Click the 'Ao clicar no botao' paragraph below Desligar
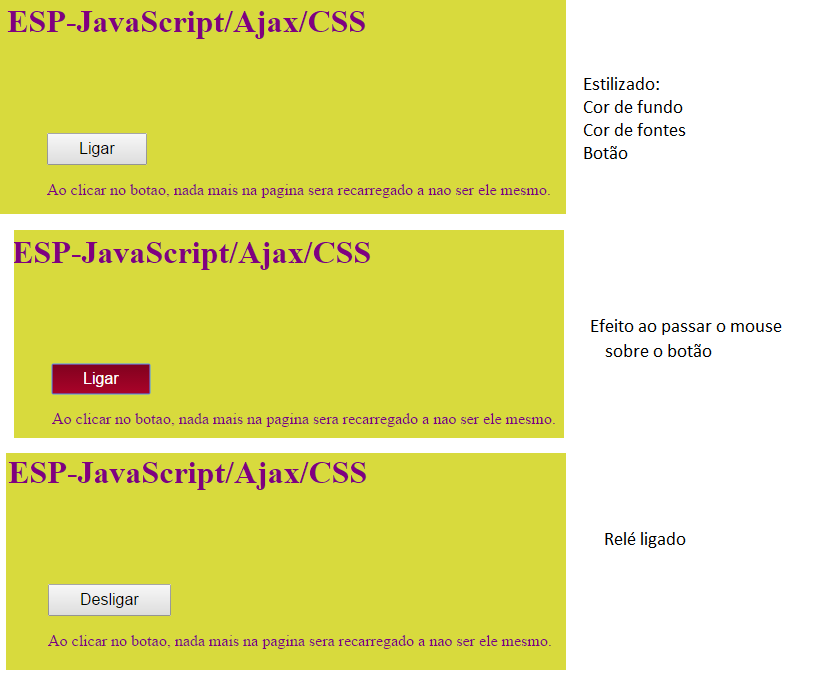Screen dimensions: 832x683 (299, 641)
